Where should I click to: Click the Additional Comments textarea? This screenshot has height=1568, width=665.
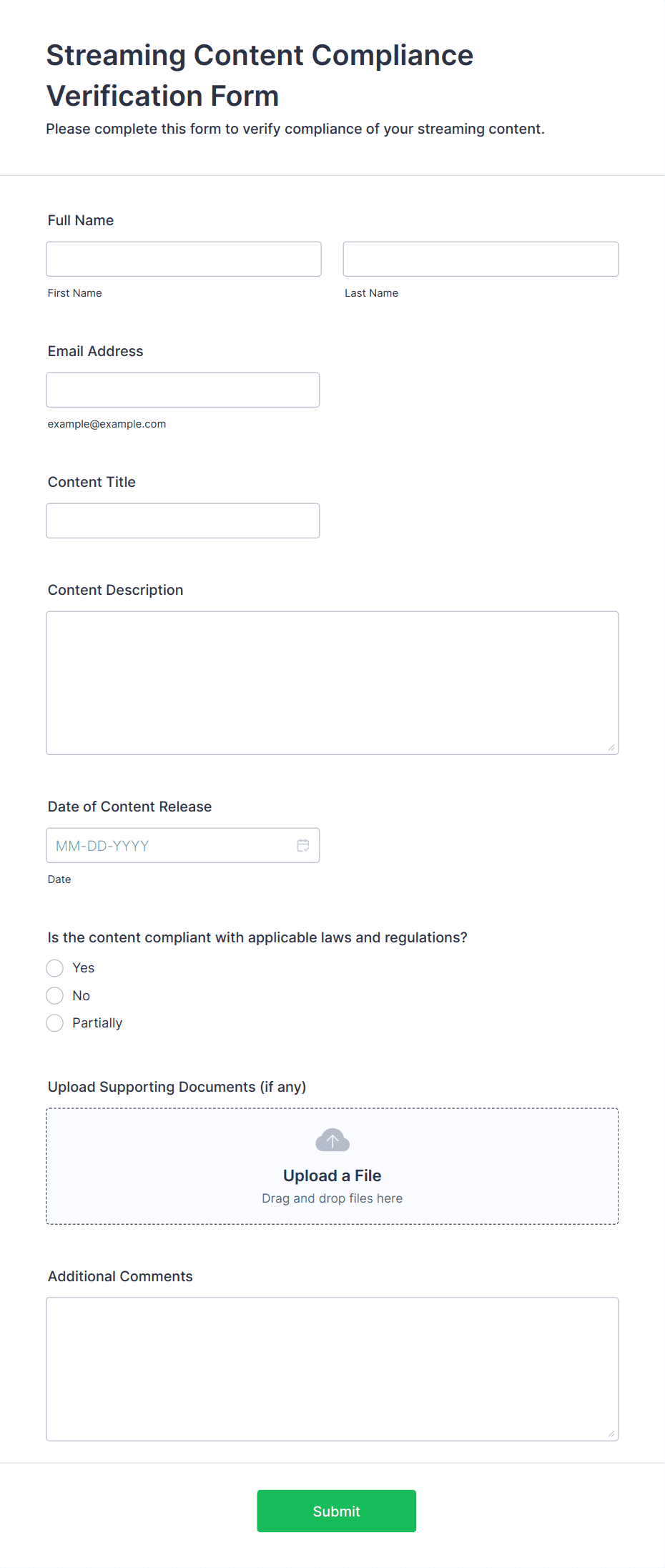click(x=332, y=1369)
